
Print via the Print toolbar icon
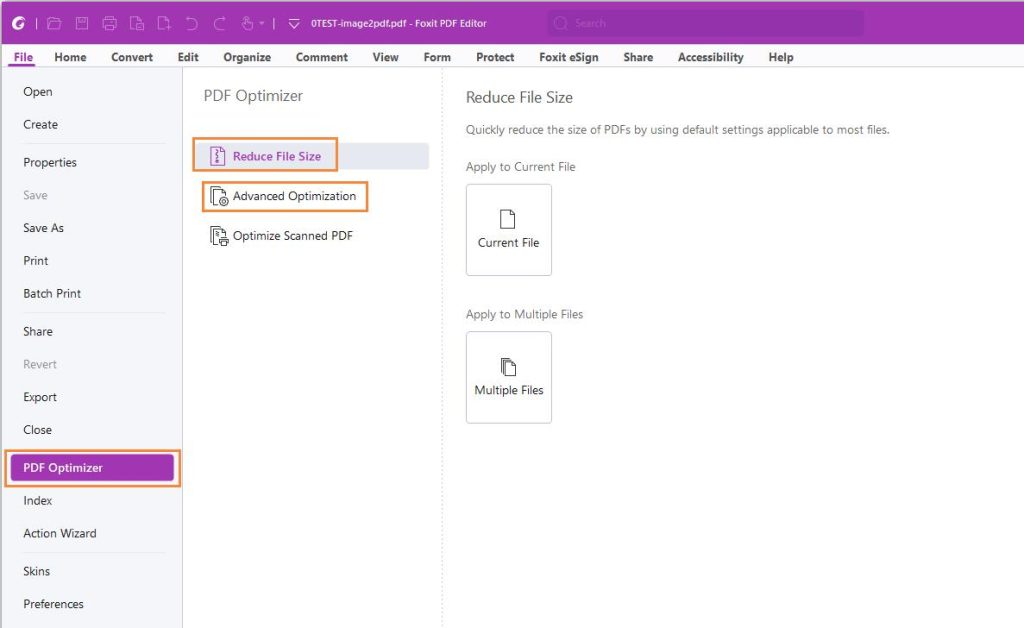click(x=112, y=22)
